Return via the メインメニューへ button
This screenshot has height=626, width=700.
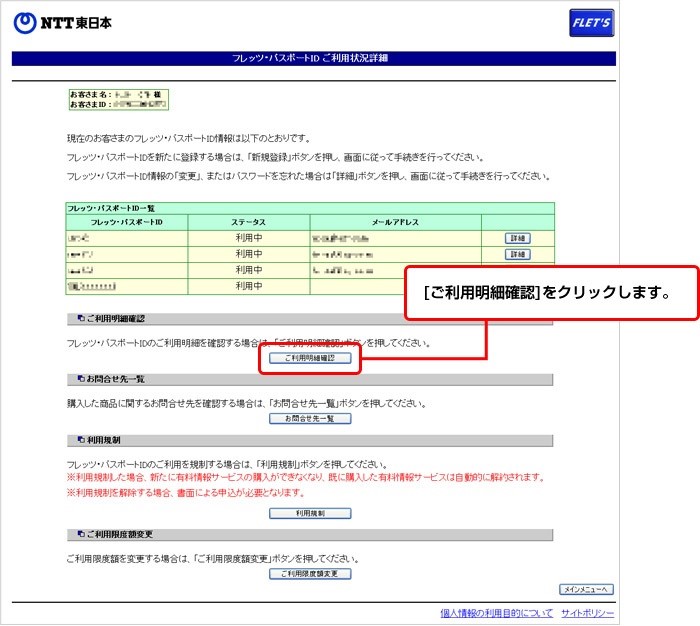click(585, 589)
